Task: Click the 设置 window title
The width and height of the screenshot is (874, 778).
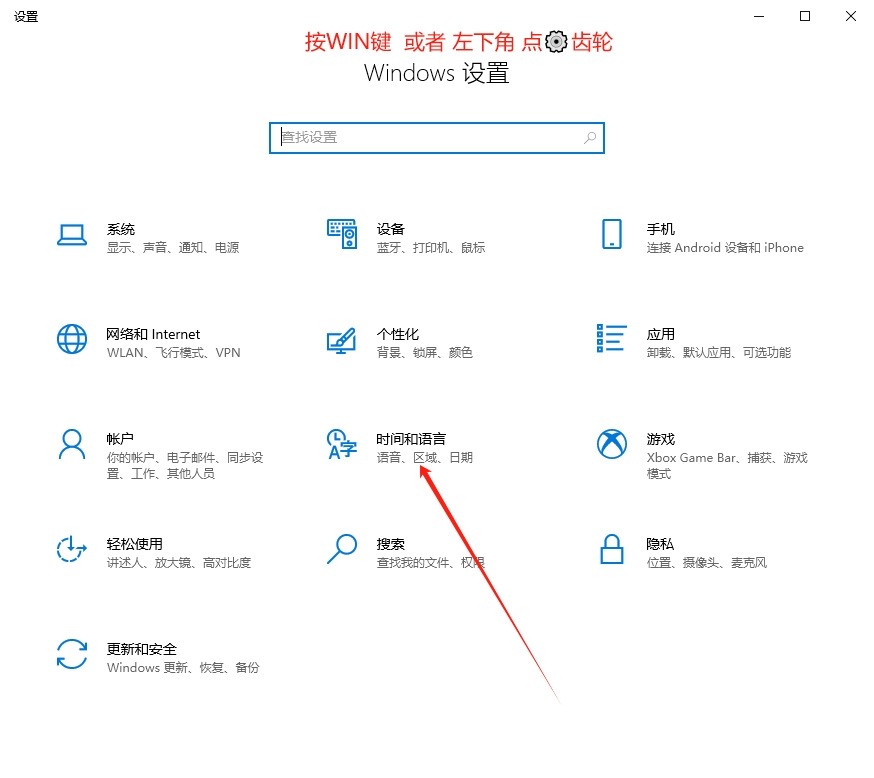Action: 26,17
